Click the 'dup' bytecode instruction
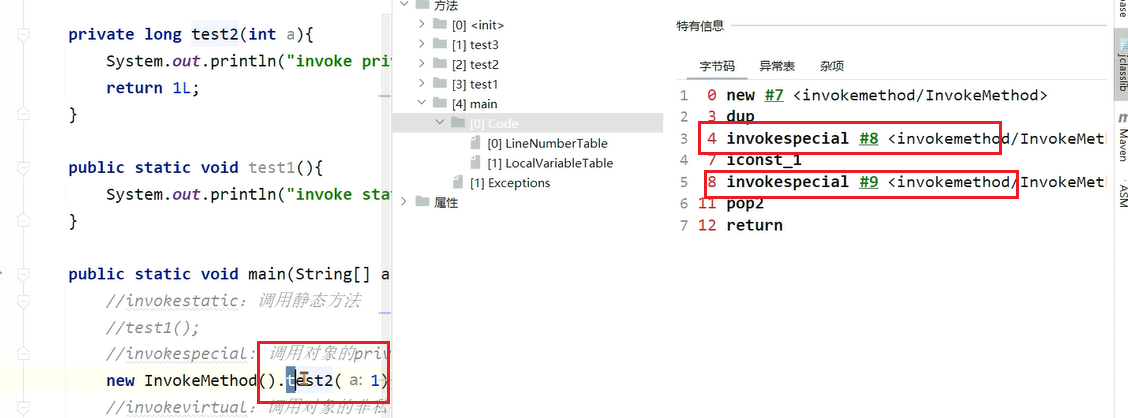This screenshot has height=418, width=1128. 740,117
